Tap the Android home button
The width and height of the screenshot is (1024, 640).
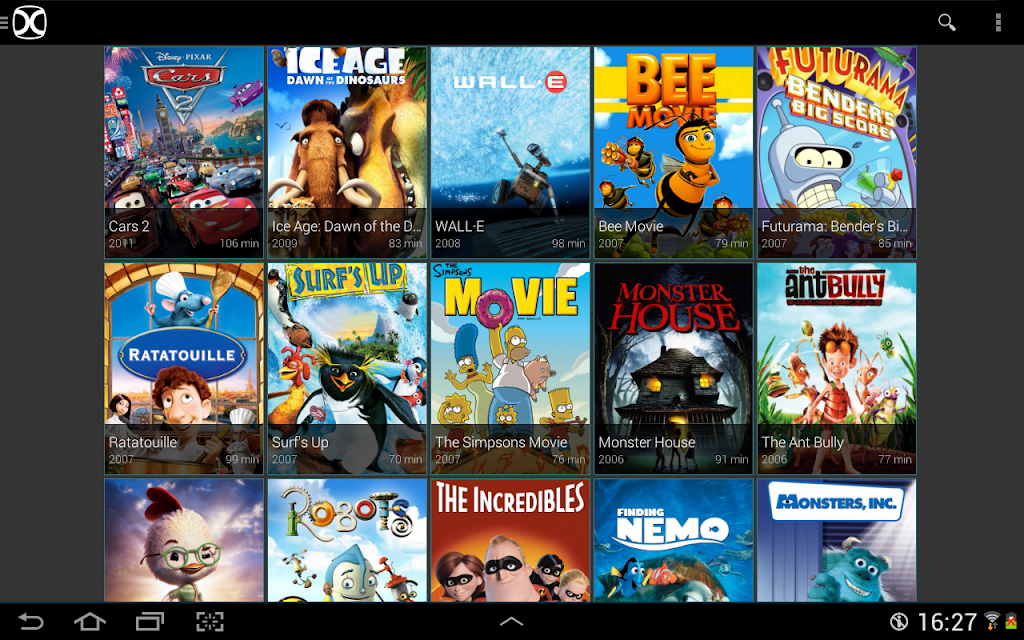click(90, 621)
